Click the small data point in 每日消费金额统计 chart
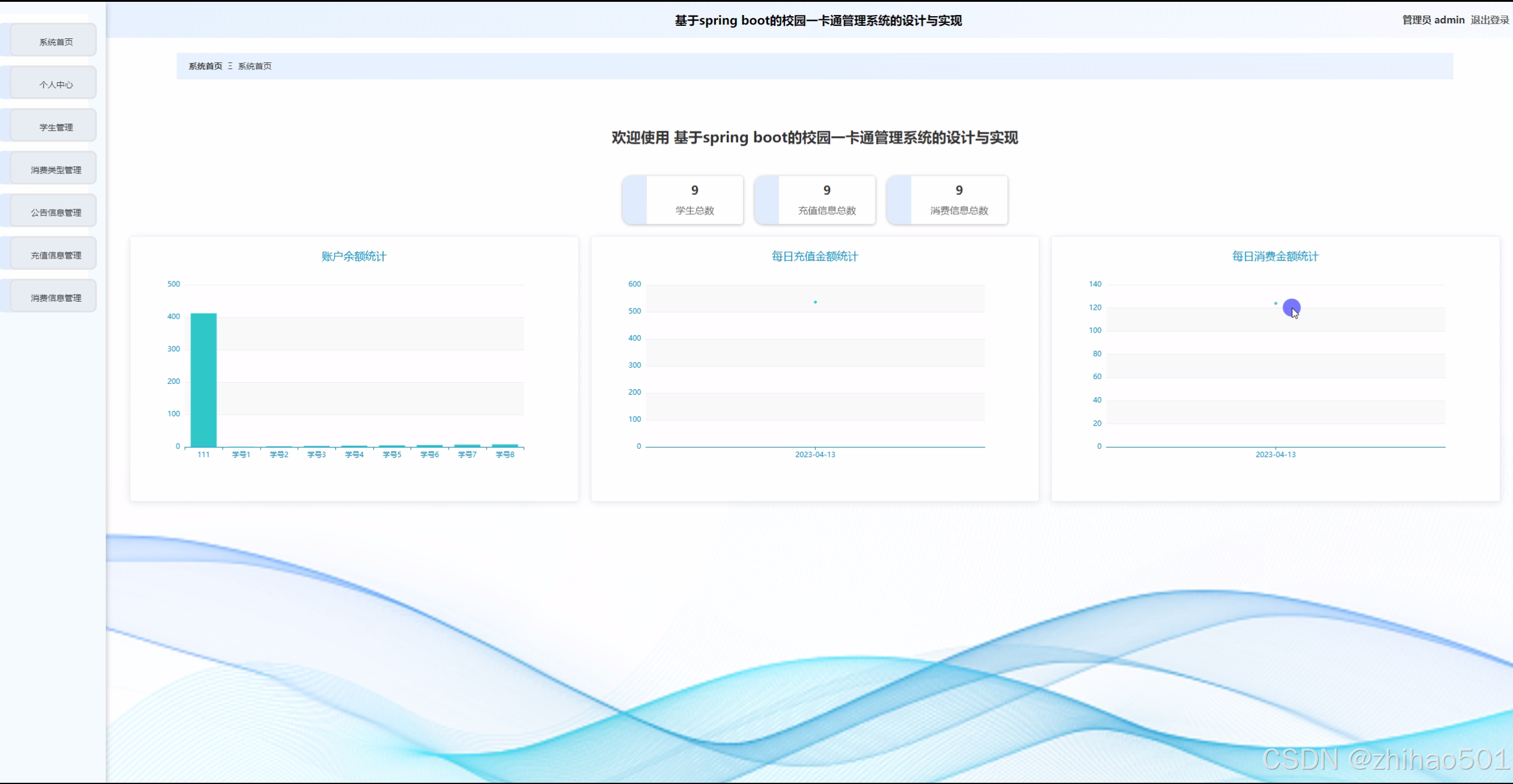Screen dimensions: 1513x784 click(1275, 303)
